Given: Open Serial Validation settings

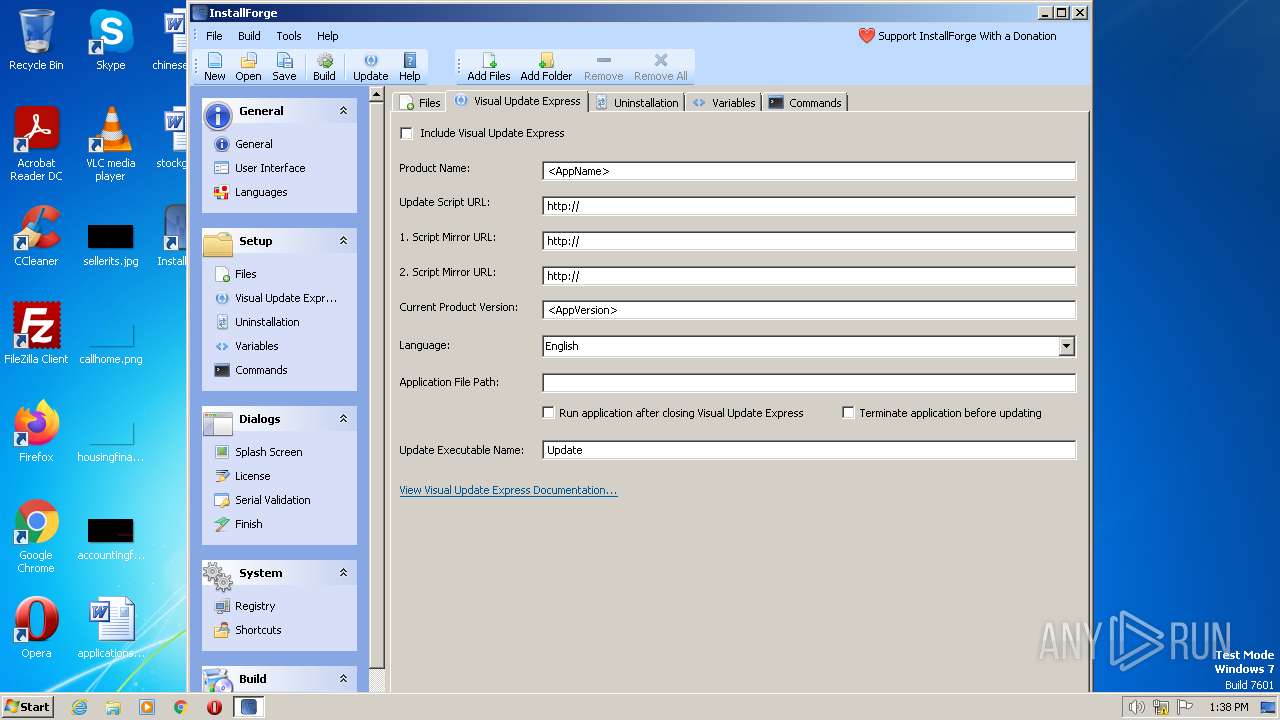Looking at the screenshot, I should click(262, 500).
